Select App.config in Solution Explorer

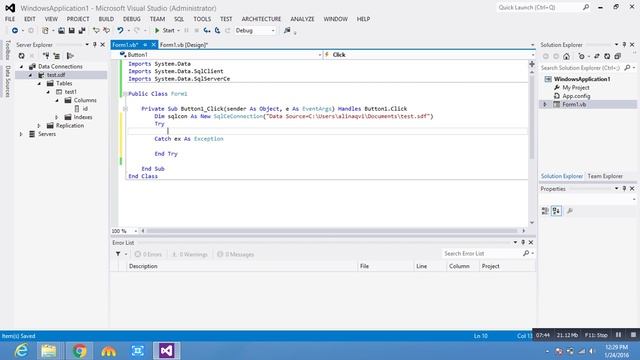tap(576, 96)
